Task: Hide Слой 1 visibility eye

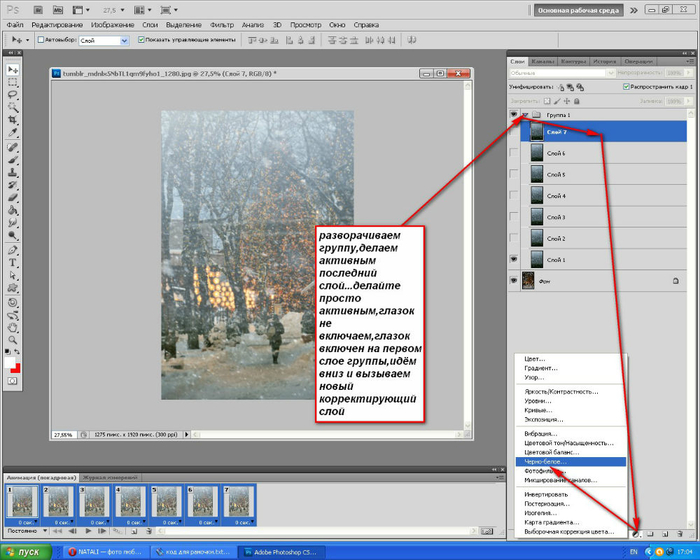Action: (514, 259)
